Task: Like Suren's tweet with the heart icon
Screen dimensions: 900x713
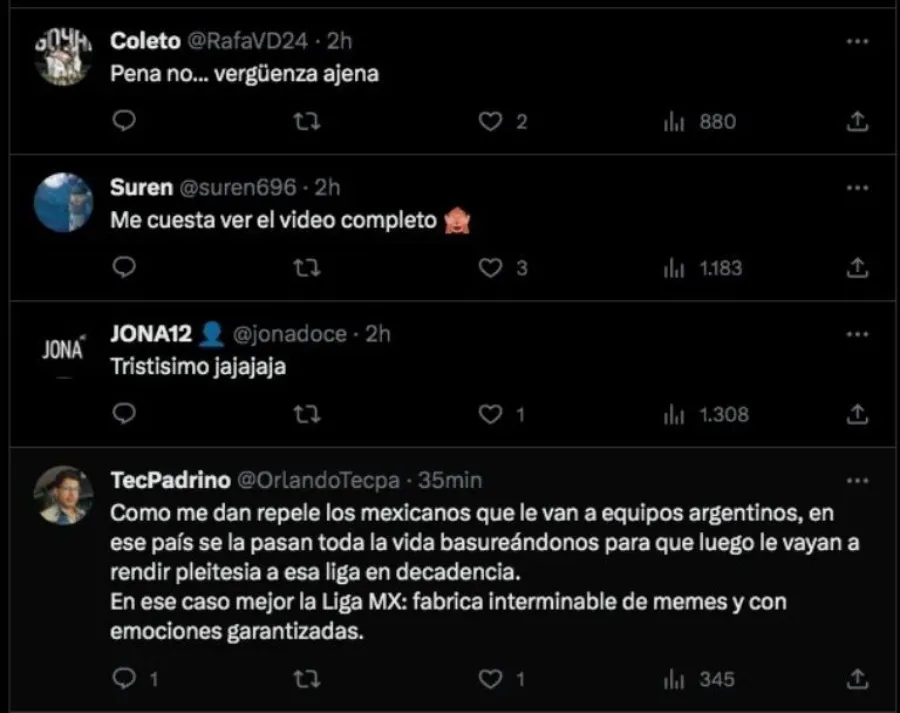Action: 490,268
